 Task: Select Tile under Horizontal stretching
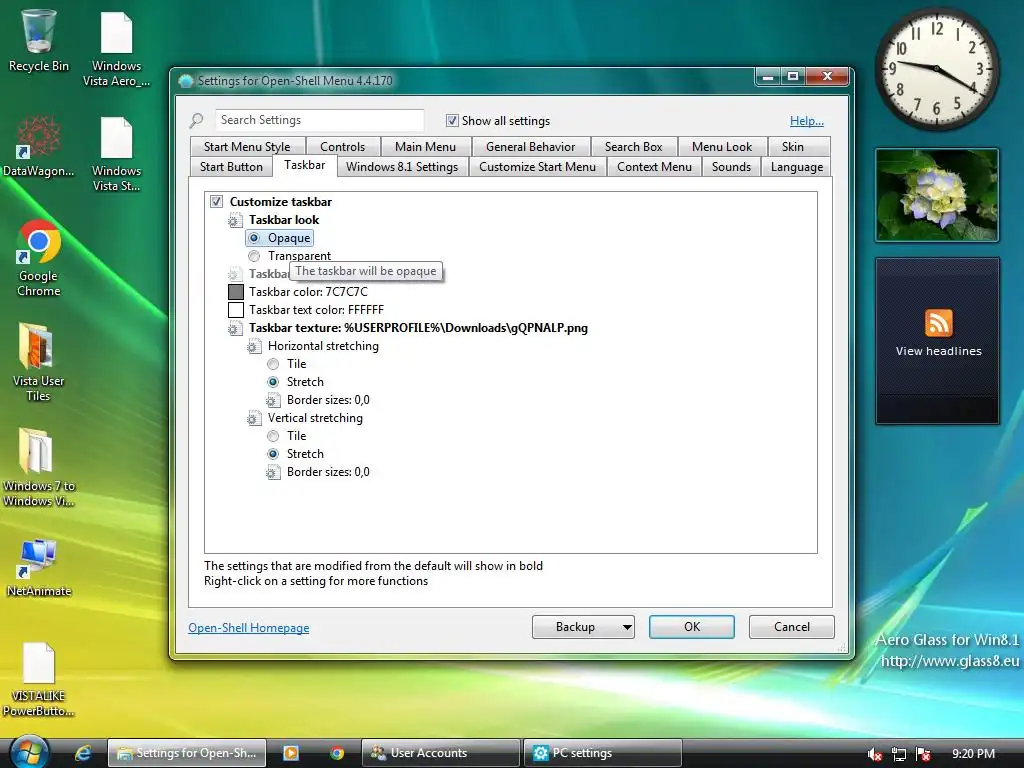coord(273,364)
